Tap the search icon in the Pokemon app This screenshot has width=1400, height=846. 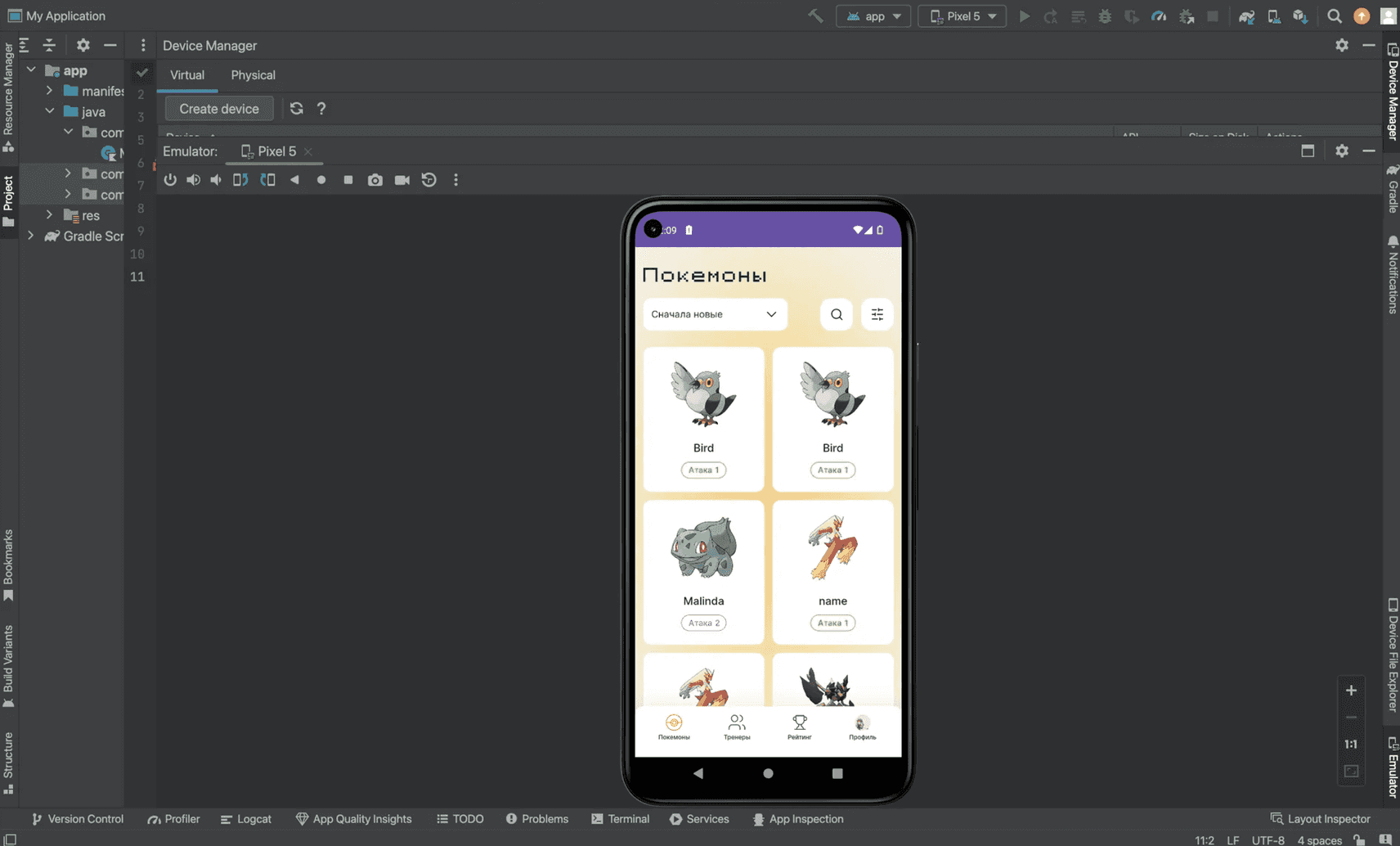point(836,314)
